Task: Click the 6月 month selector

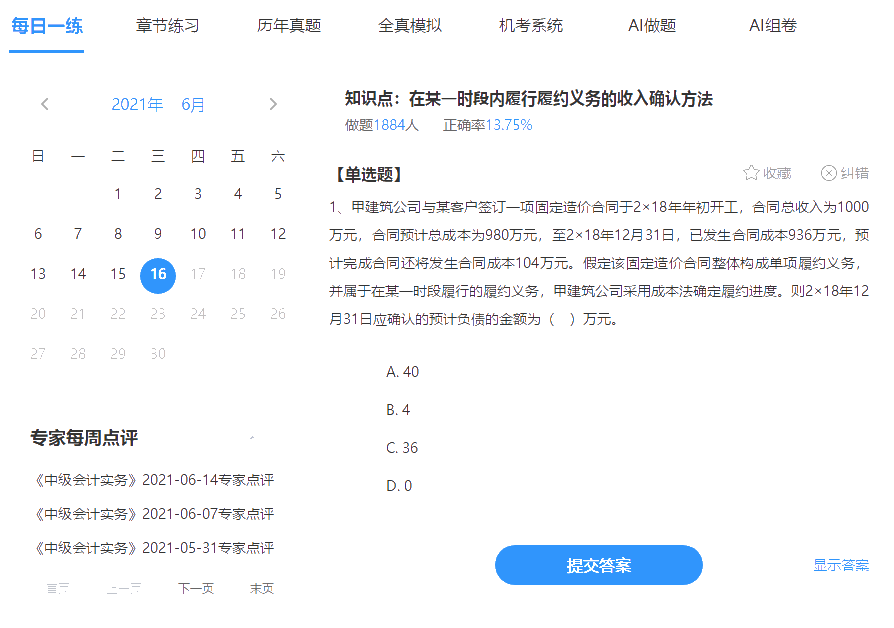Action: [x=194, y=104]
